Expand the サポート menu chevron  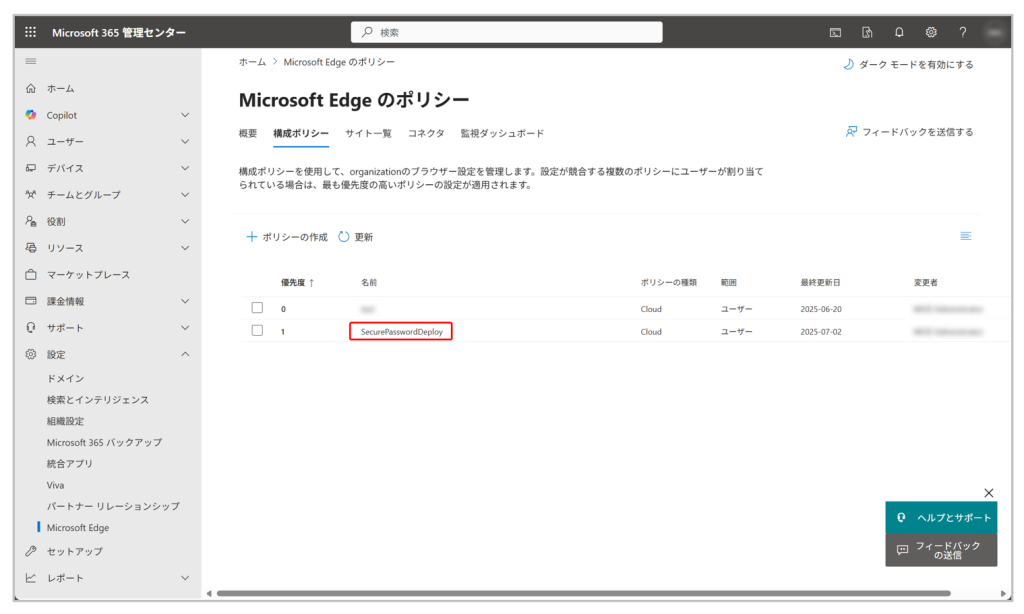pos(185,328)
